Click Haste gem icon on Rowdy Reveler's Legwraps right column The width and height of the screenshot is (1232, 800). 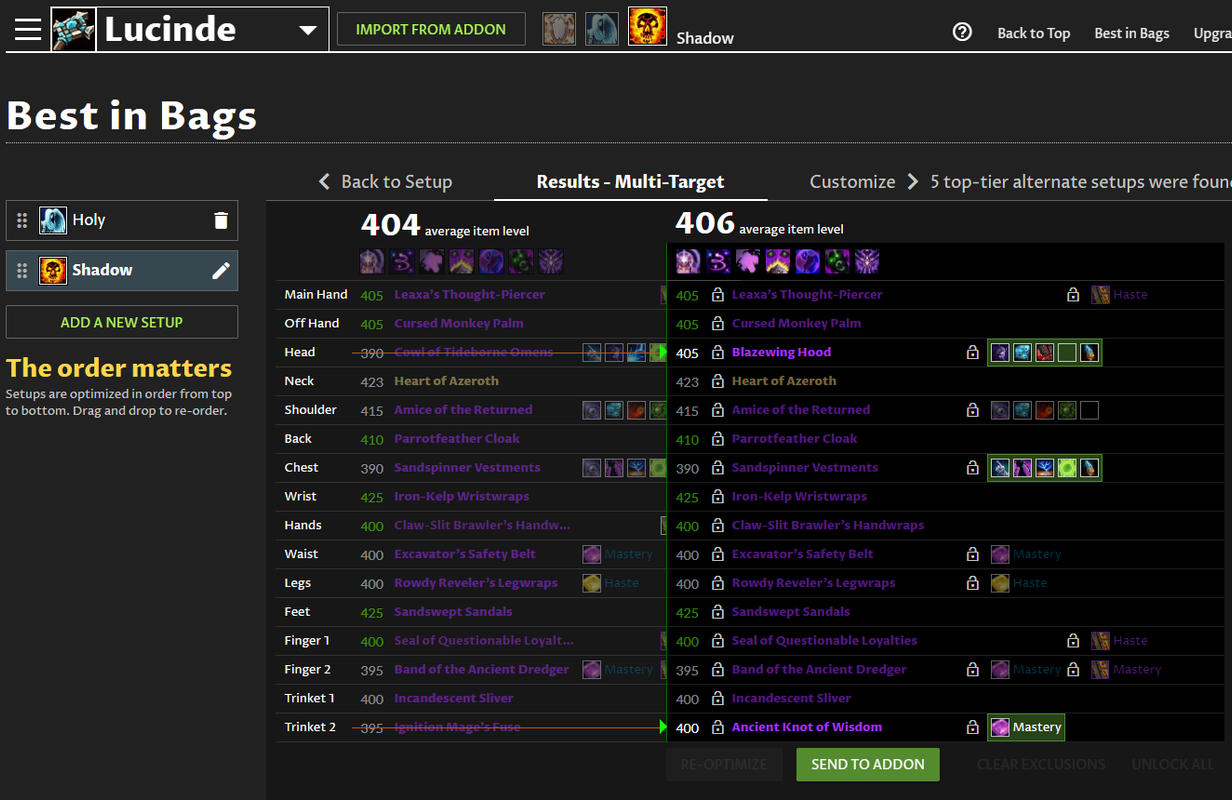(1000, 583)
